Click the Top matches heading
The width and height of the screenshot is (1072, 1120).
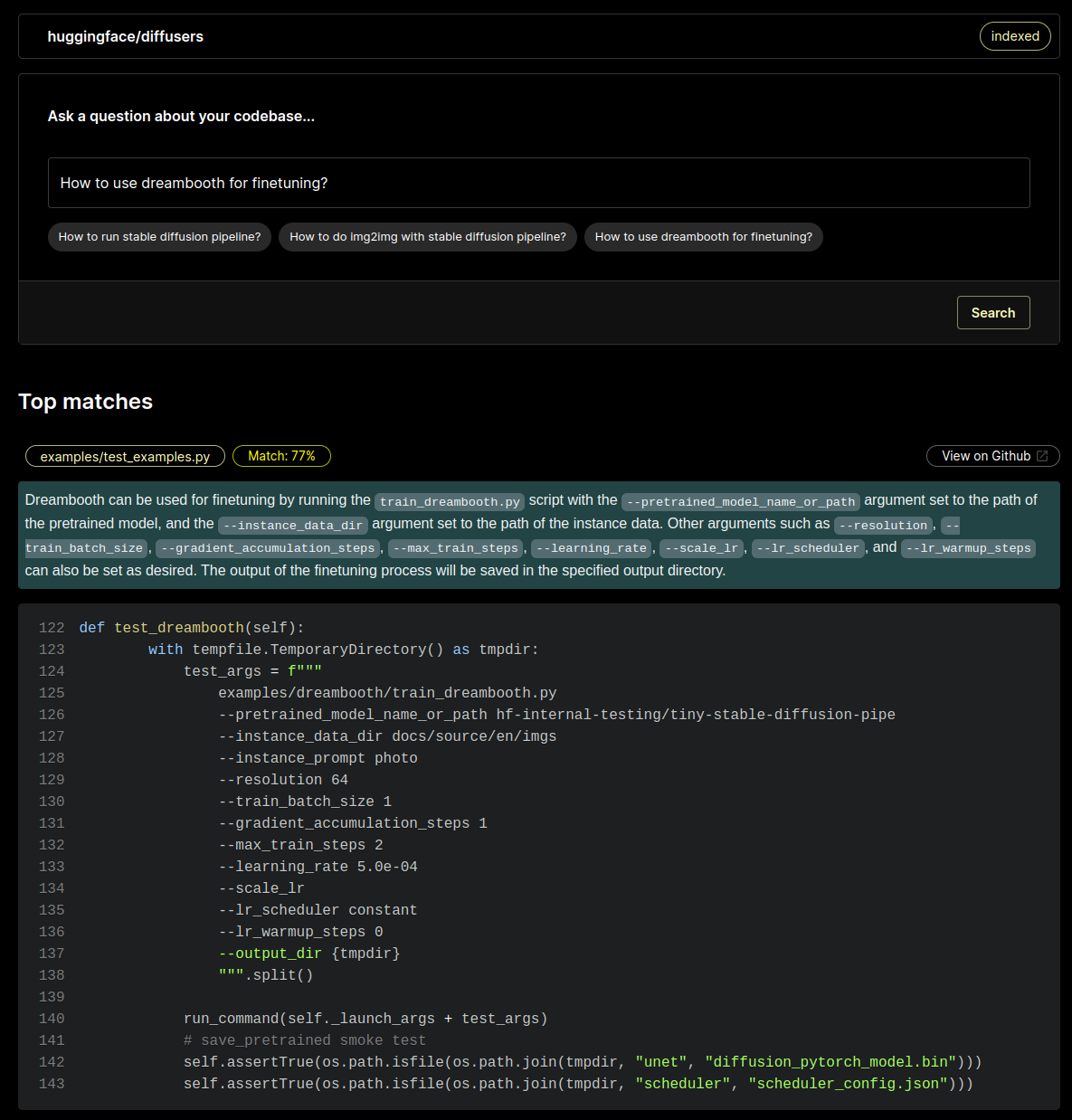tap(86, 402)
